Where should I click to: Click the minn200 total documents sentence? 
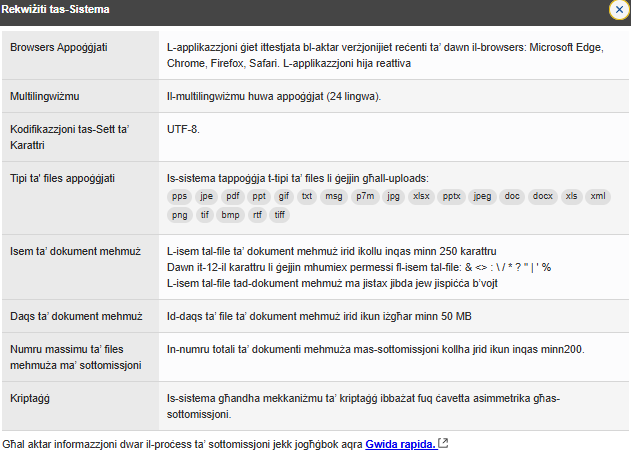pos(375,349)
